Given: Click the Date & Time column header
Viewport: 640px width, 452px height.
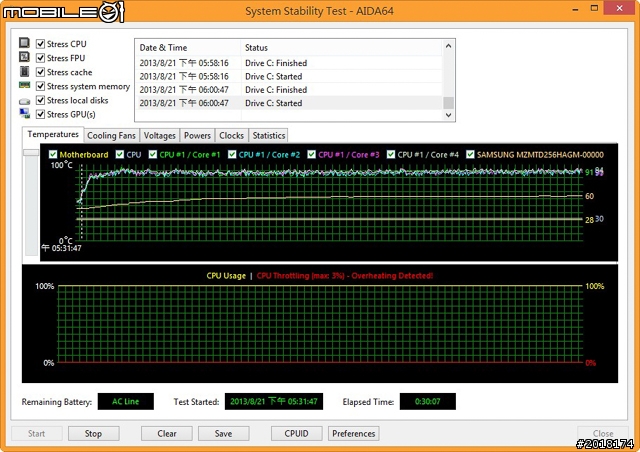Looking at the screenshot, I should point(188,48).
